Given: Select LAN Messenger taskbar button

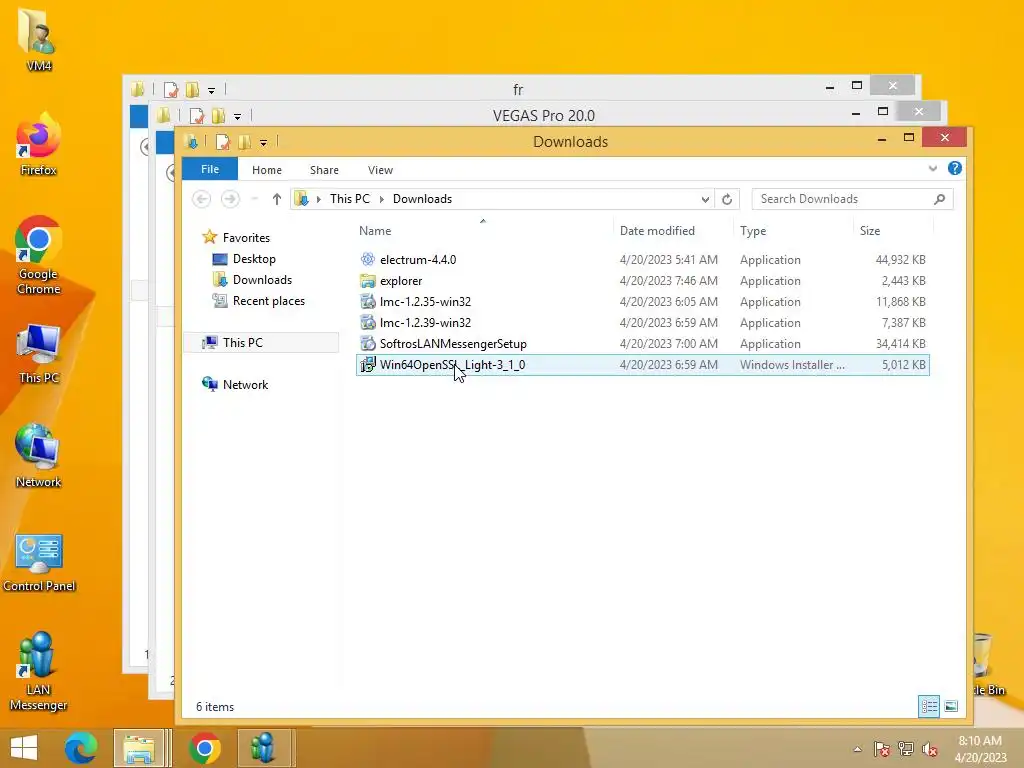Looking at the screenshot, I should click(x=263, y=748).
